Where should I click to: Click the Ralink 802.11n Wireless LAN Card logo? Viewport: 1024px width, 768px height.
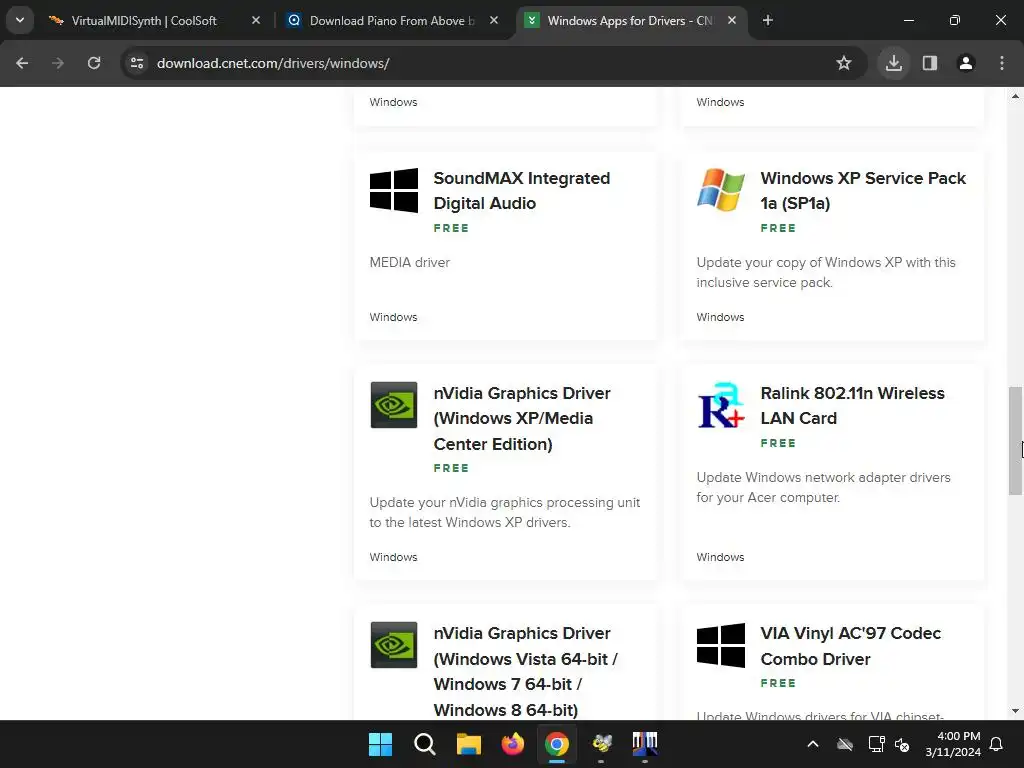(720, 405)
